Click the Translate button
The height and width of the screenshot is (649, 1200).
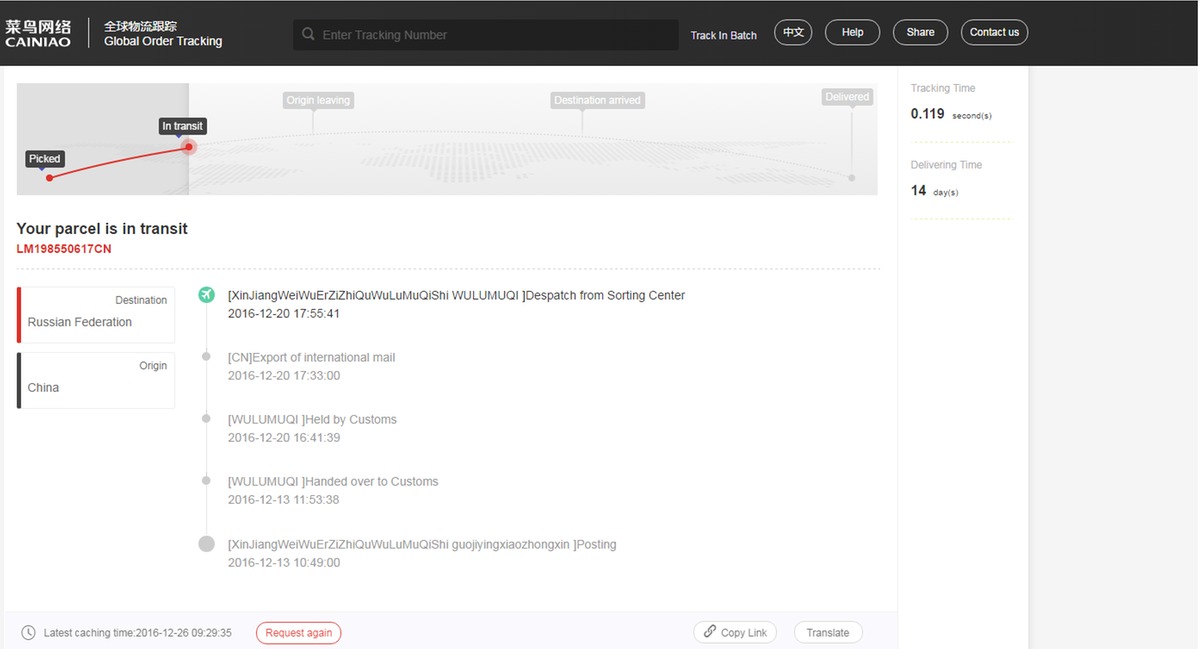point(828,632)
